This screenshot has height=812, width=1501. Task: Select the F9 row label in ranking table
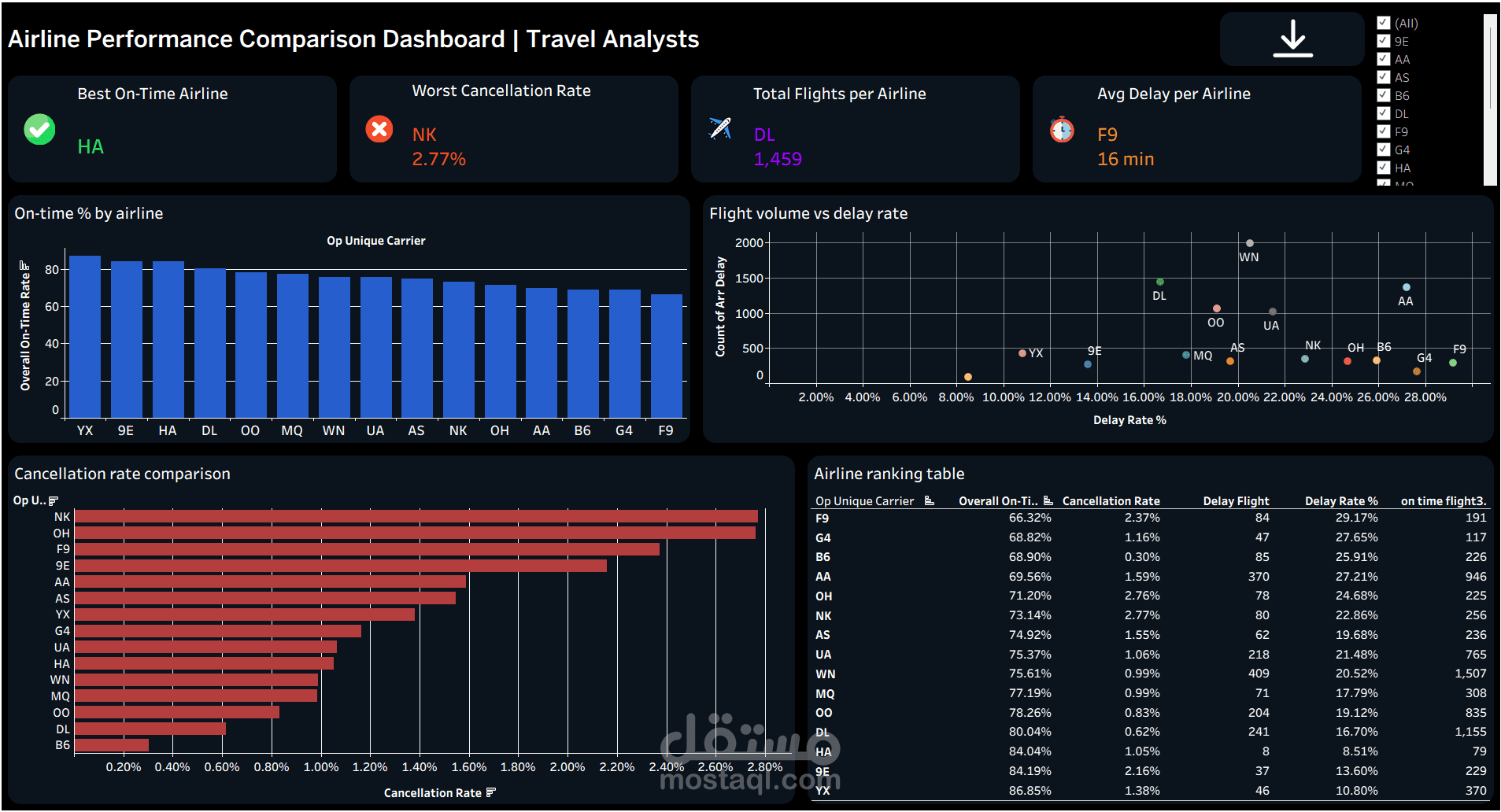pyautogui.click(x=822, y=519)
